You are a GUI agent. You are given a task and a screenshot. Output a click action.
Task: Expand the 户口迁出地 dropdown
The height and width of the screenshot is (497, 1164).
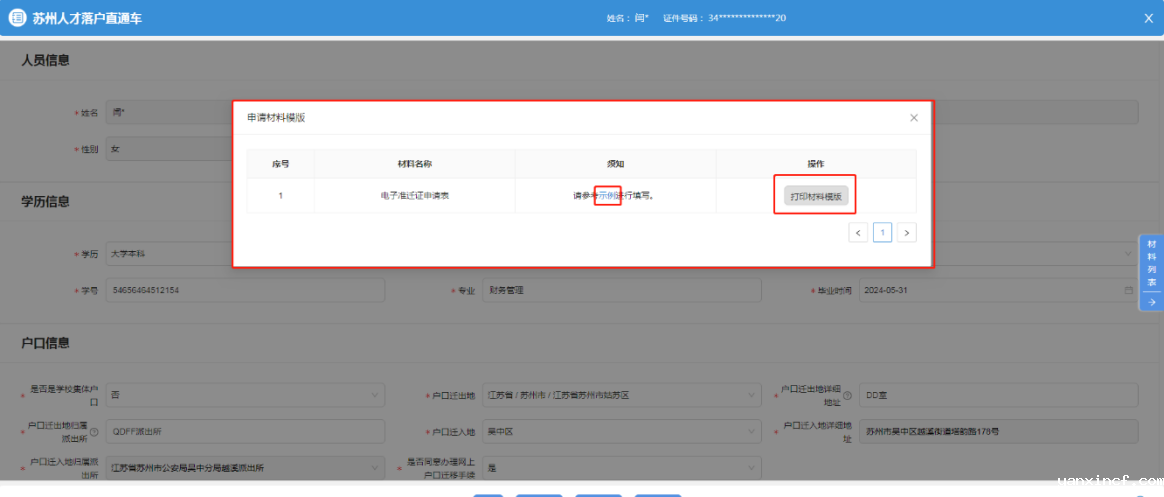750,395
